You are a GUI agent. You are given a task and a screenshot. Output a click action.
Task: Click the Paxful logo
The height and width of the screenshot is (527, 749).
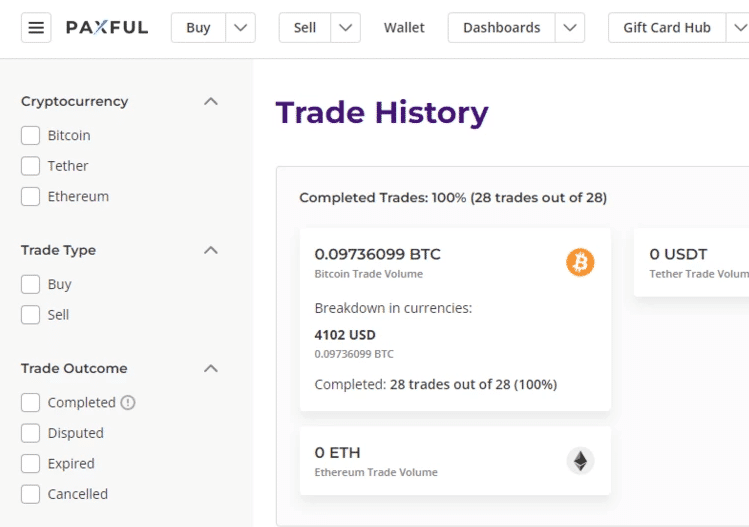(107, 28)
